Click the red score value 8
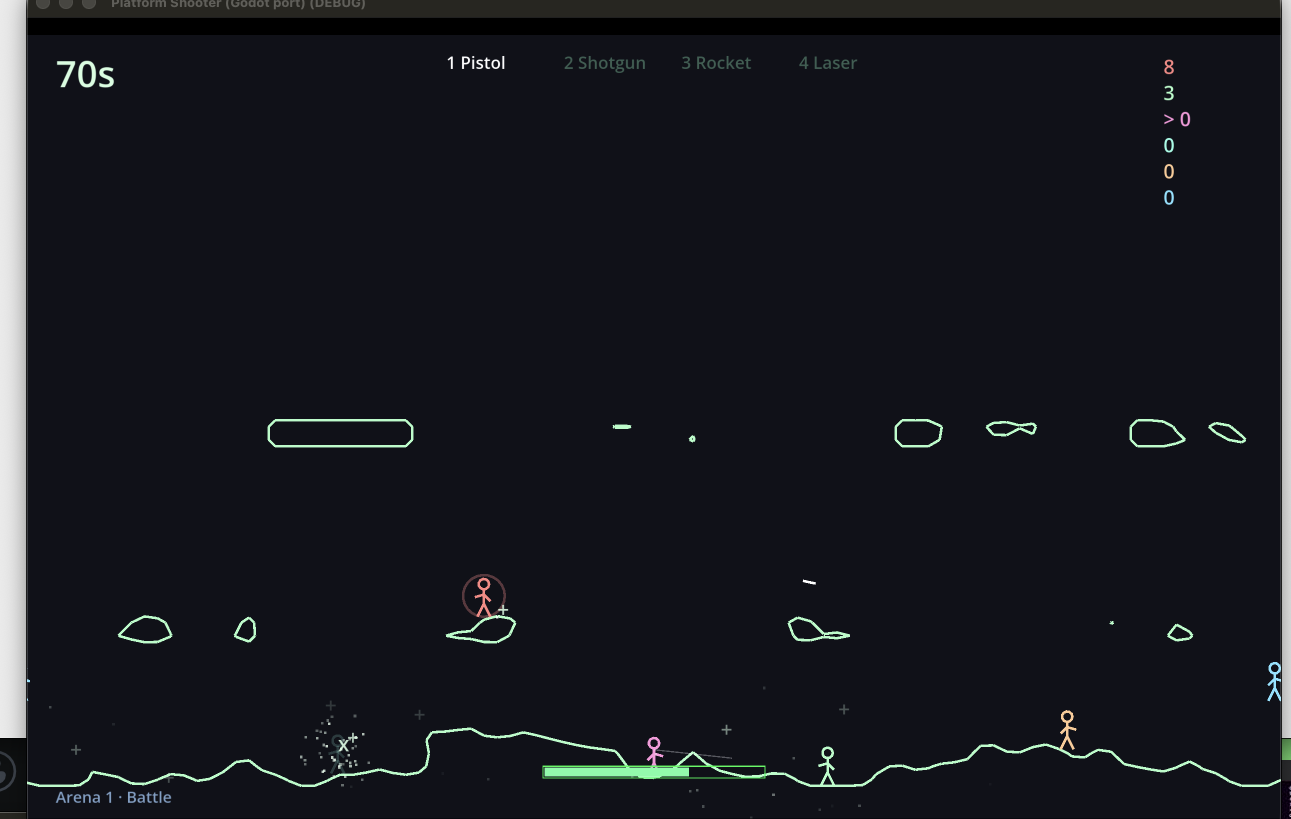Viewport: 1291px width, 819px height. tap(1168, 67)
